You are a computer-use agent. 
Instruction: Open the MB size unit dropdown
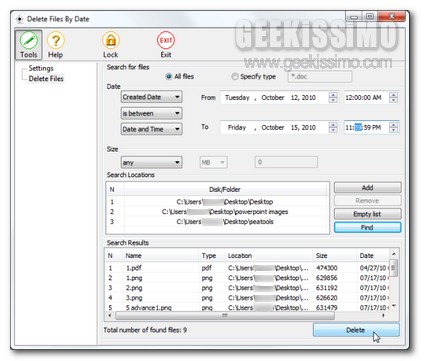[213, 163]
